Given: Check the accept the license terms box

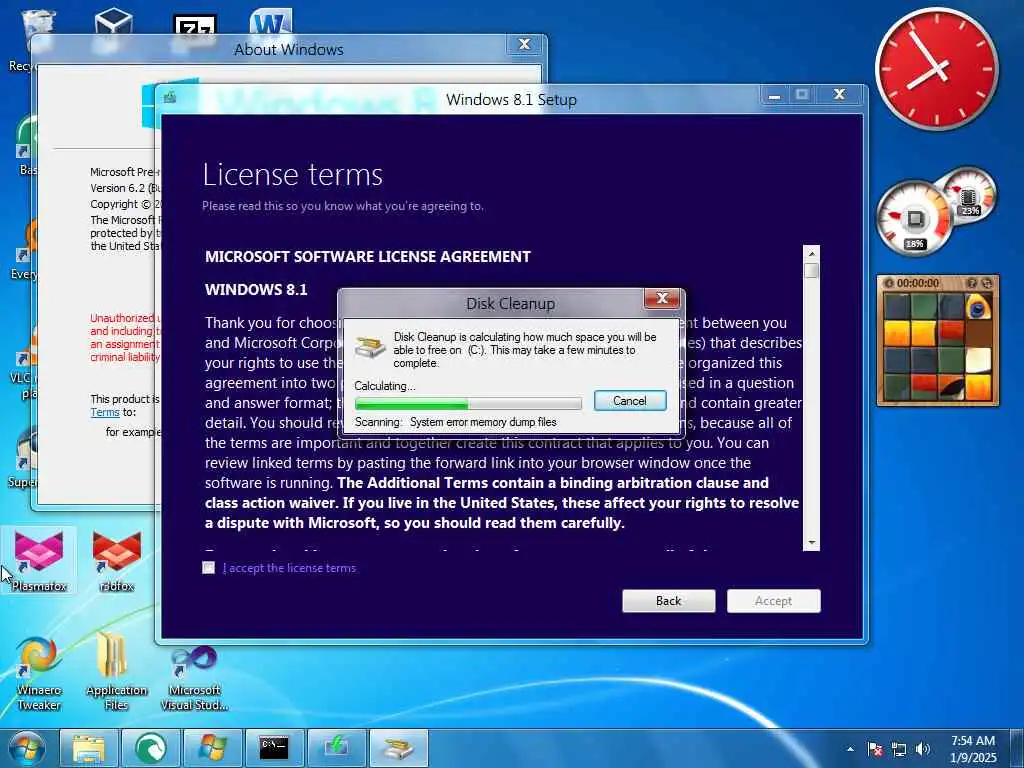Looking at the screenshot, I should [209, 568].
